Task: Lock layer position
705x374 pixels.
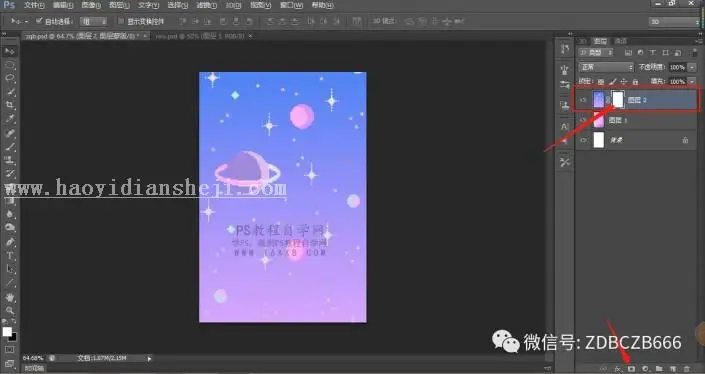Action: [x=624, y=81]
